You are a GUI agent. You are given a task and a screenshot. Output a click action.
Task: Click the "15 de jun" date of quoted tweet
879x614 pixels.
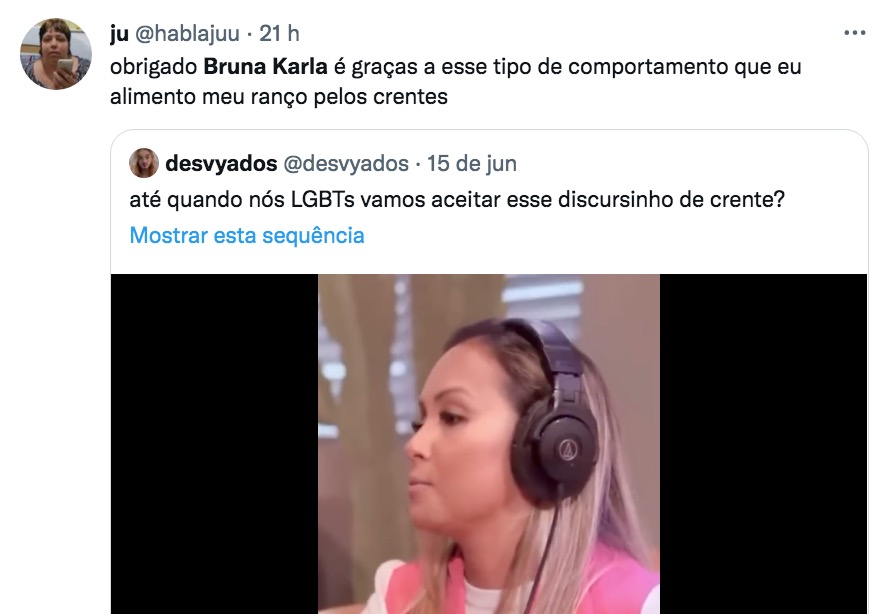point(472,164)
